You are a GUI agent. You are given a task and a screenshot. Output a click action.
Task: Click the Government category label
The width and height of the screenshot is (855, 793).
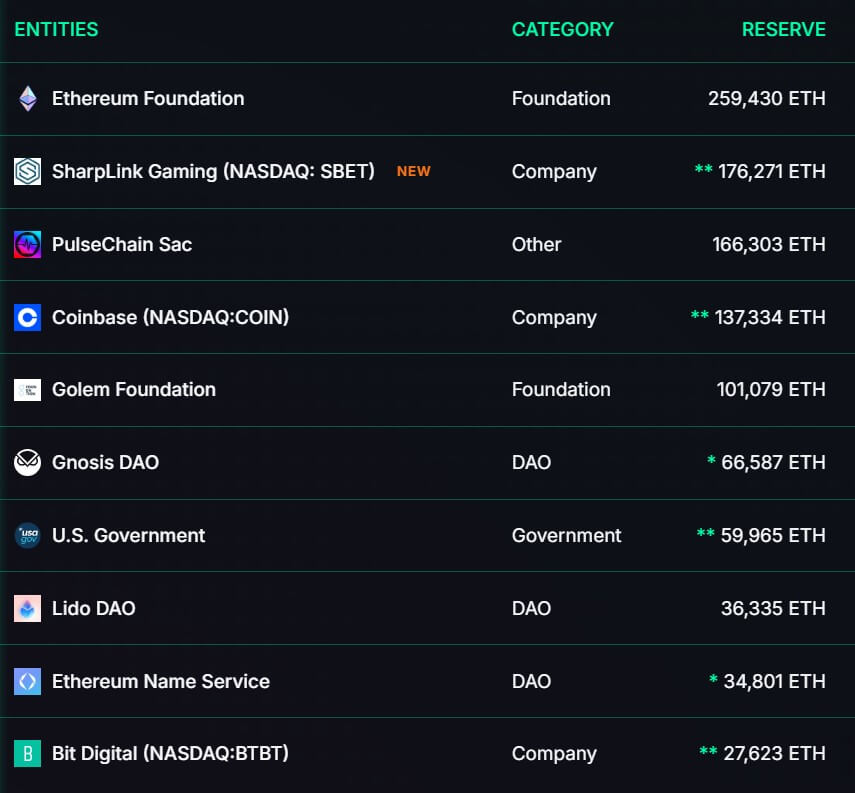[x=566, y=536]
